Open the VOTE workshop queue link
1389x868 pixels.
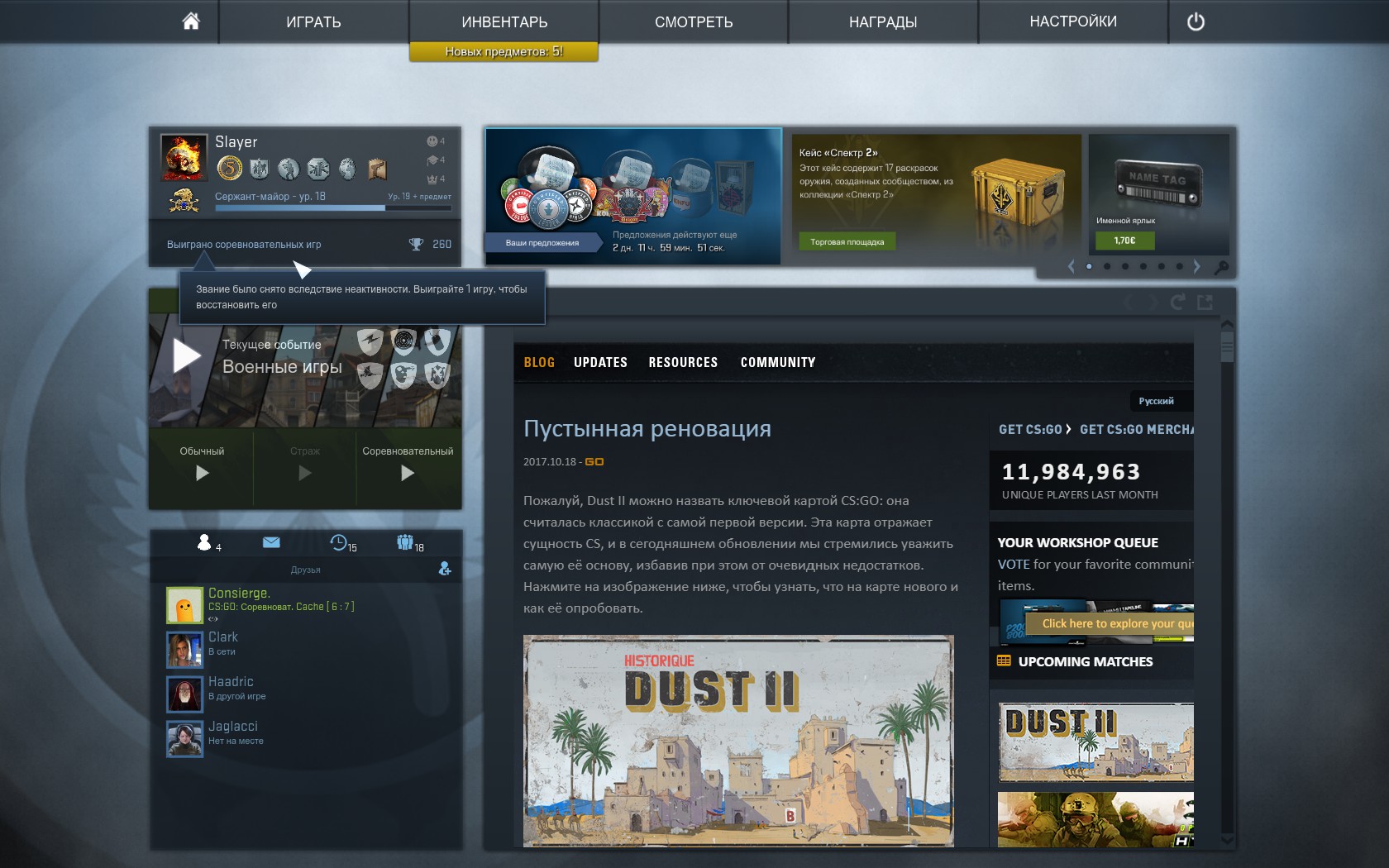click(1014, 565)
